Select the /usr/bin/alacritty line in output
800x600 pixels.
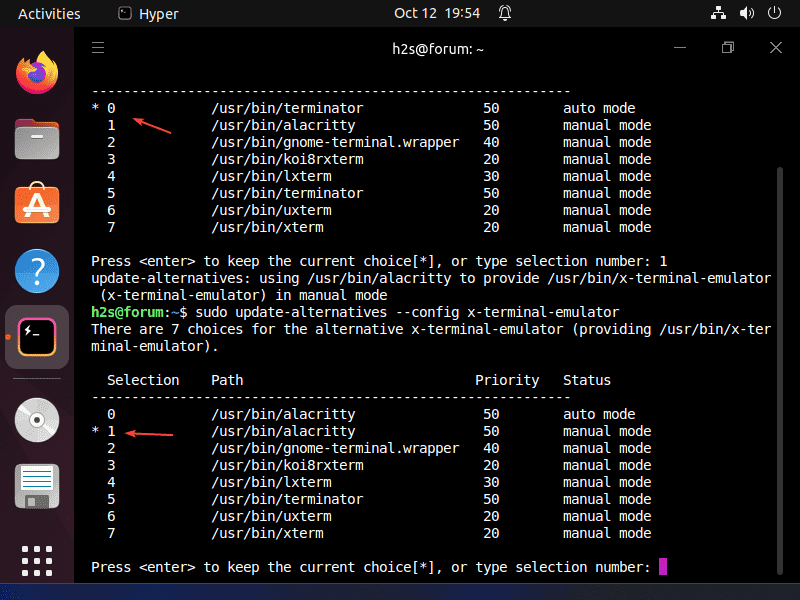[x=262, y=431]
